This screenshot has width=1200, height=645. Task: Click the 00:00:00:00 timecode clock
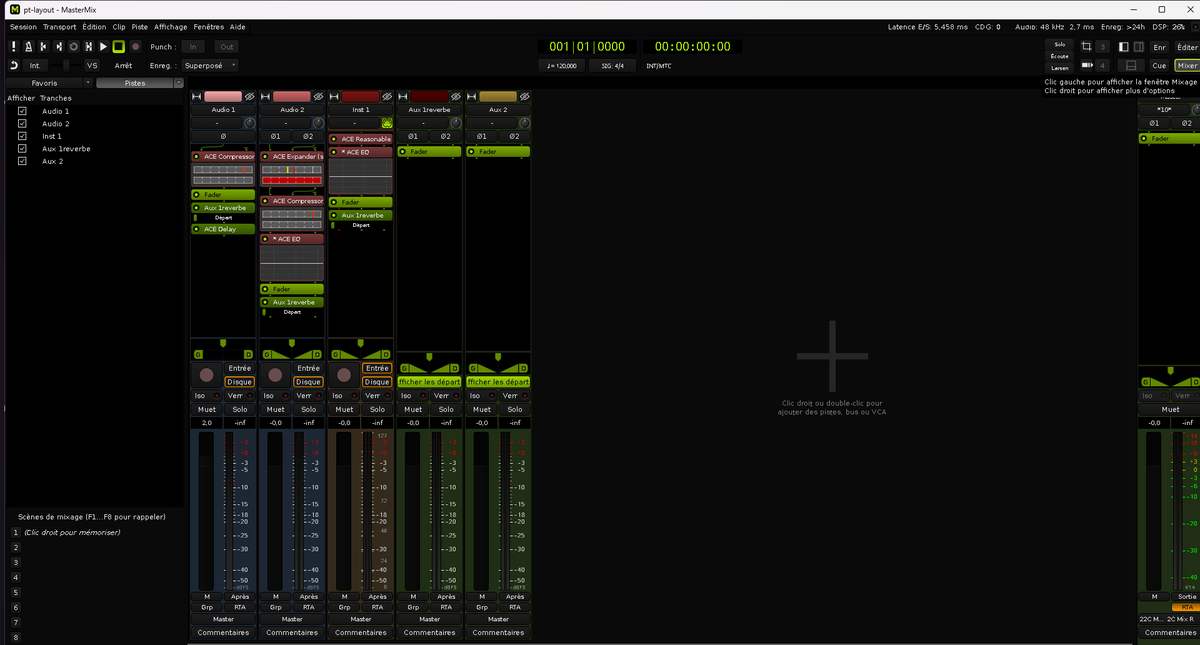coord(692,46)
